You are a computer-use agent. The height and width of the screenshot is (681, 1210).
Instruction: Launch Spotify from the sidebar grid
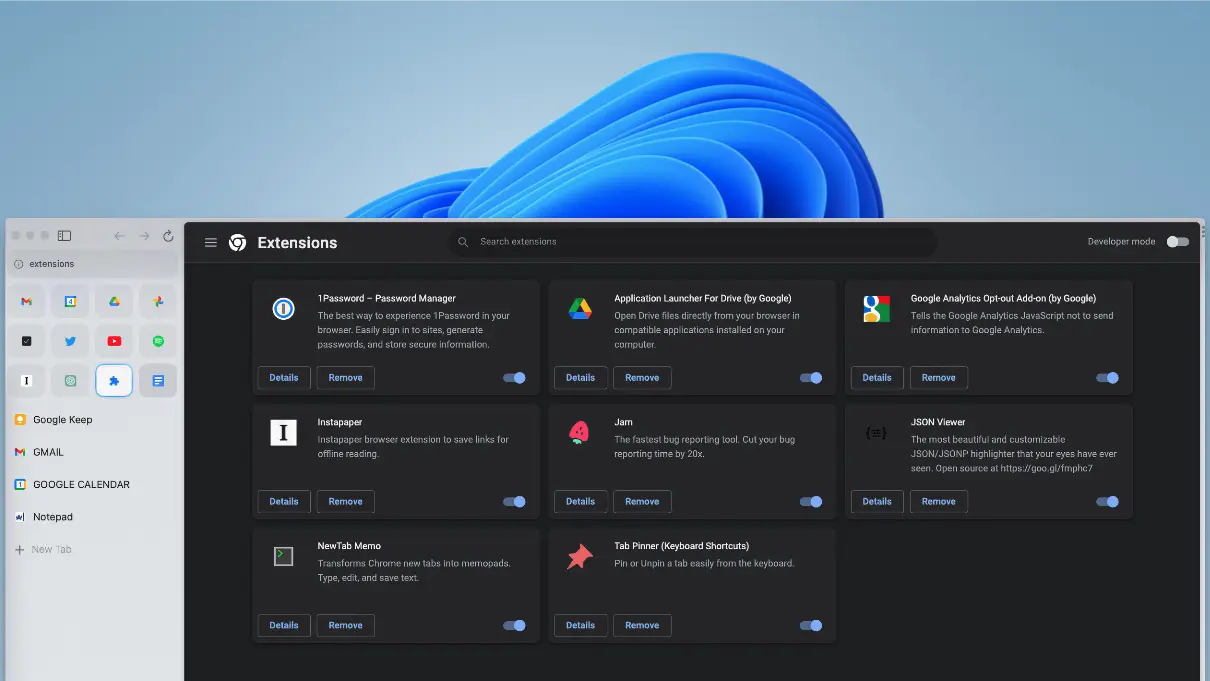[x=158, y=341]
